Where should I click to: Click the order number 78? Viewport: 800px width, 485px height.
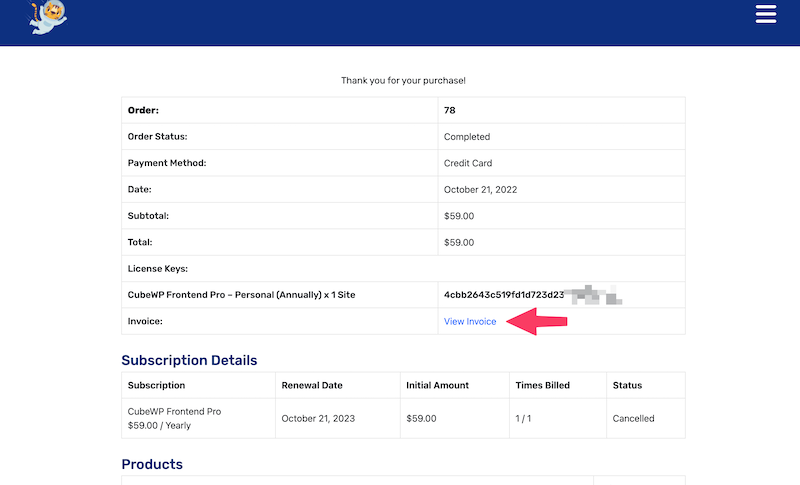pyautogui.click(x=449, y=110)
